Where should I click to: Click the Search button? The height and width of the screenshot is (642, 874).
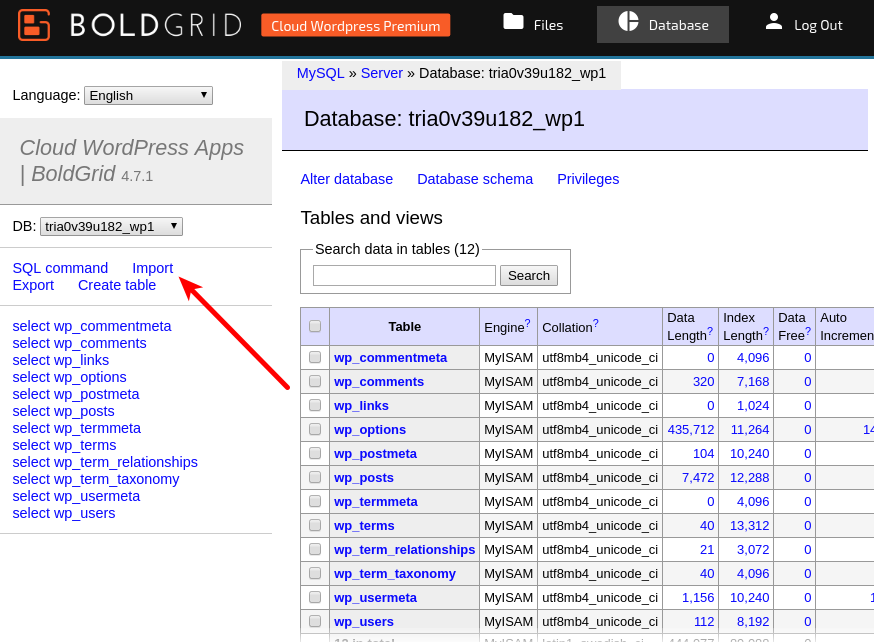(x=528, y=275)
